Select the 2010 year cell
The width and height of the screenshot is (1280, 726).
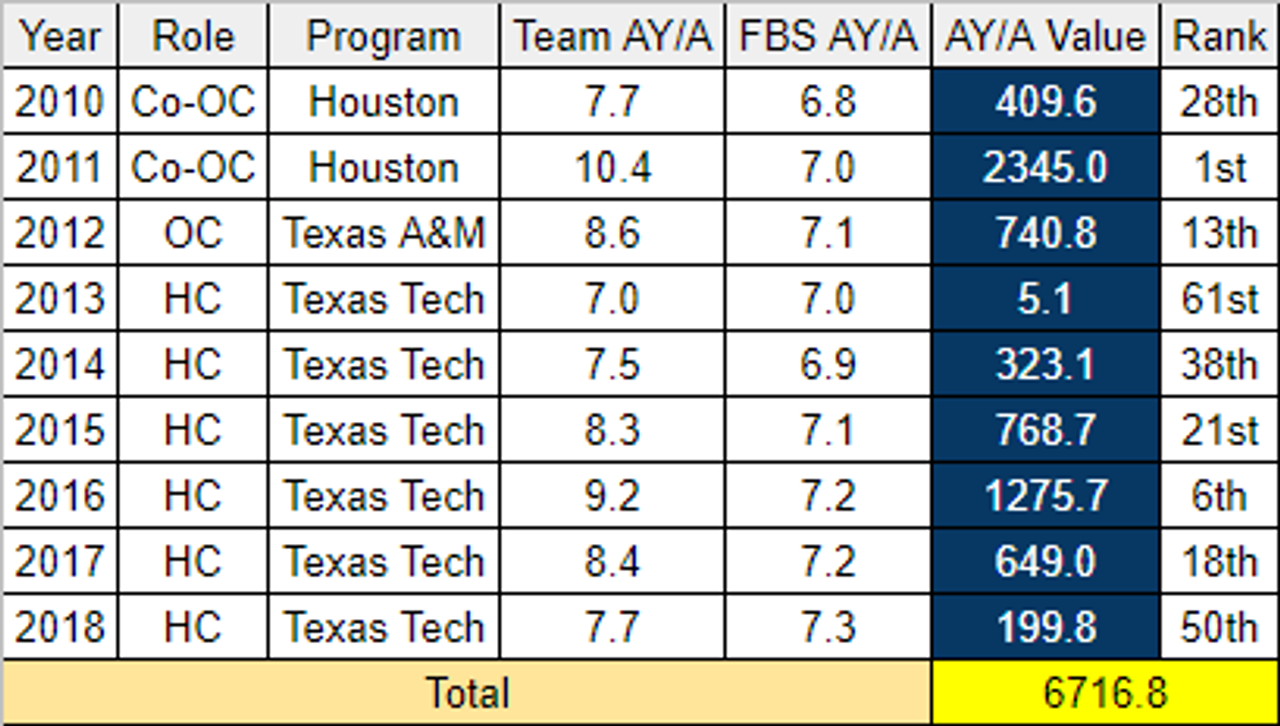pyautogui.click(x=60, y=102)
